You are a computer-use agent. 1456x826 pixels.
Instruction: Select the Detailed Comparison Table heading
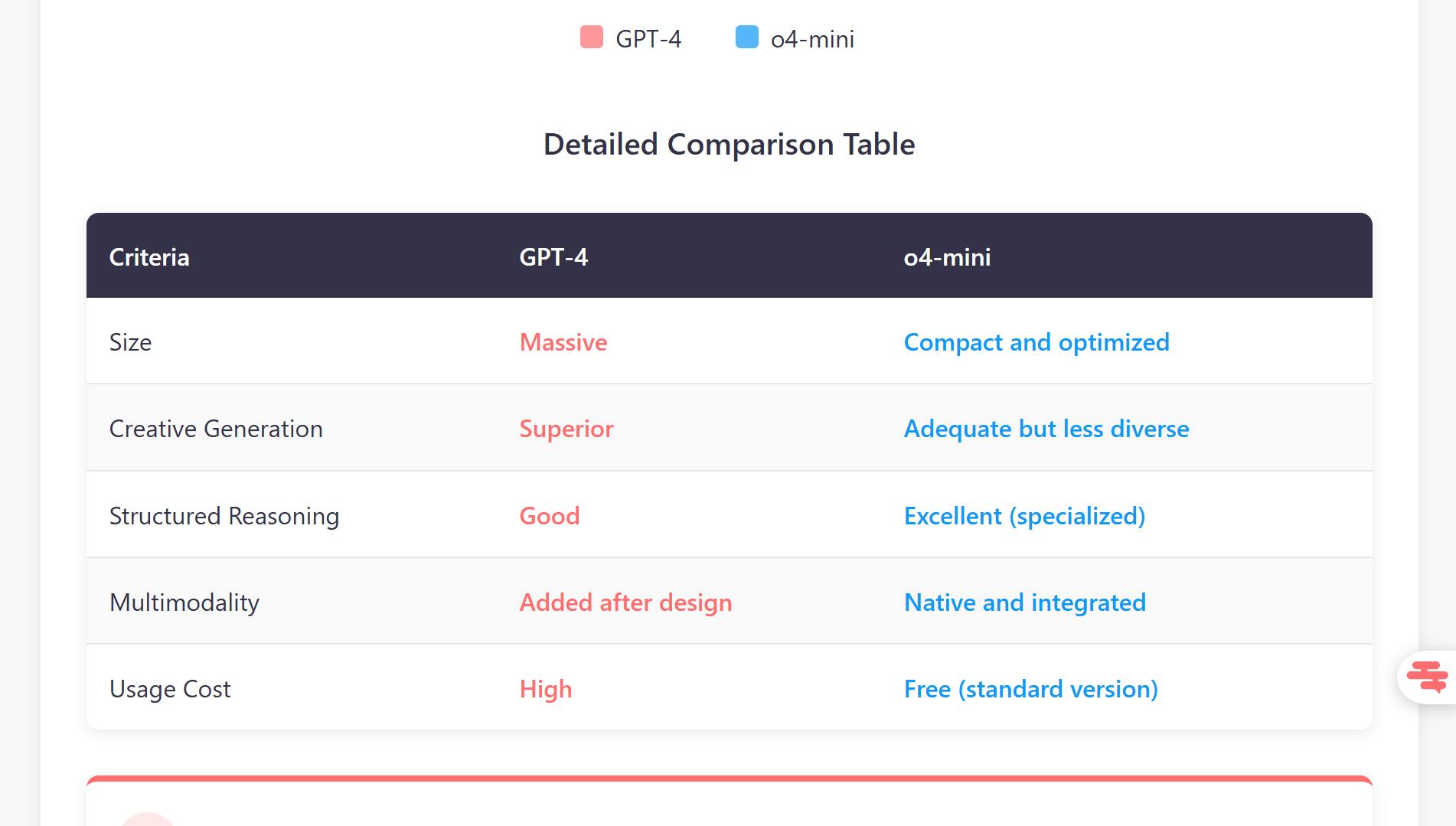click(x=729, y=145)
